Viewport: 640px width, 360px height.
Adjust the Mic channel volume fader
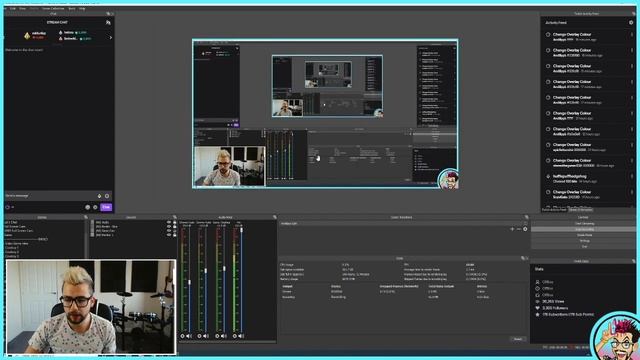pos(241,230)
